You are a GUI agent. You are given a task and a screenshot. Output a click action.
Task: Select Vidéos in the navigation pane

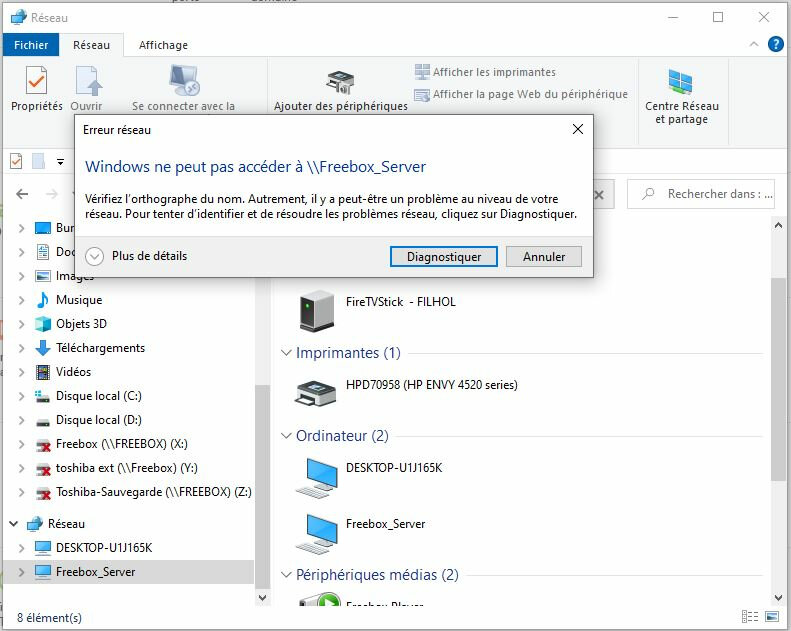pos(74,372)
